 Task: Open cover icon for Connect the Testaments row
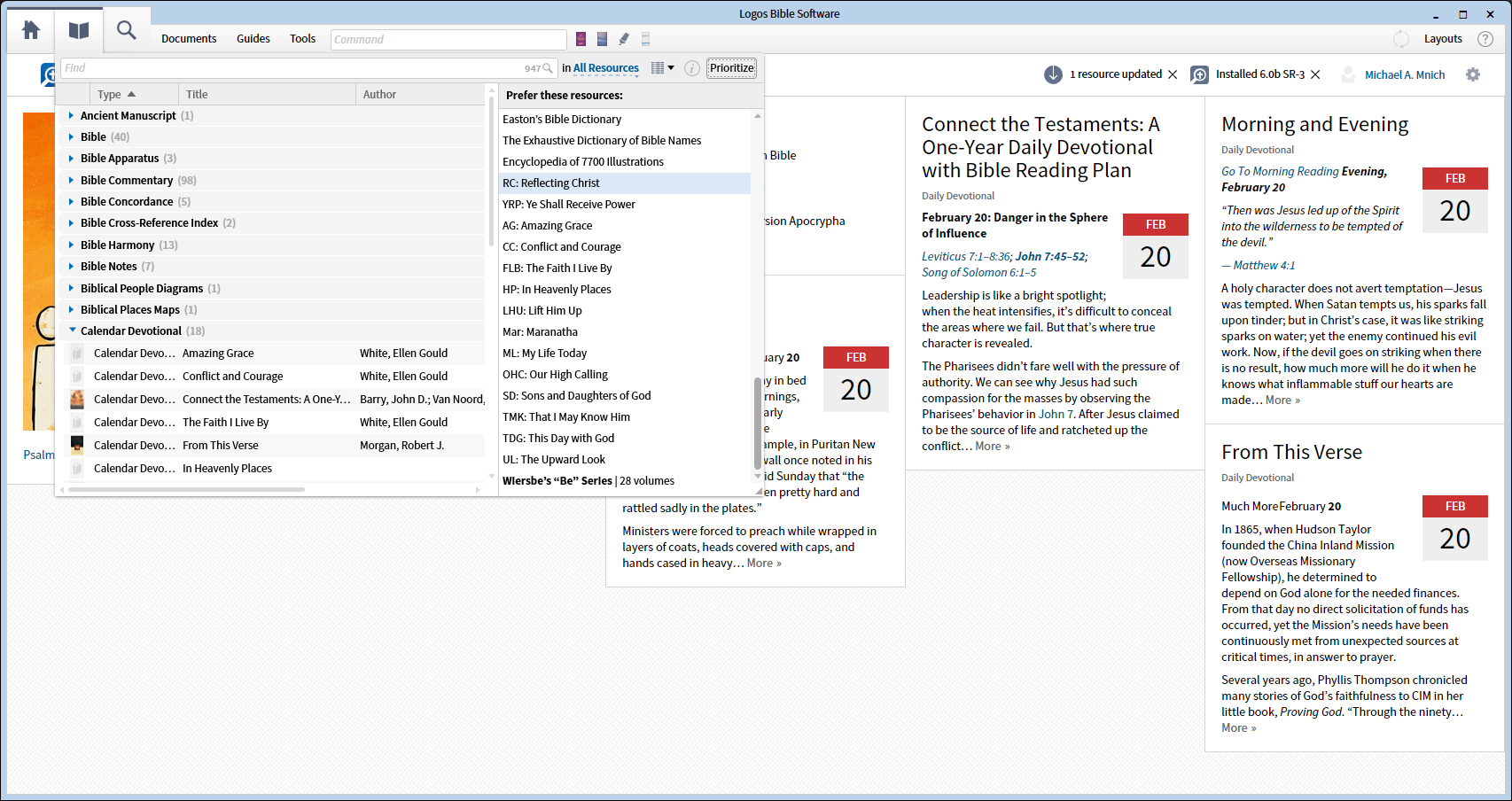coord(77,400)
